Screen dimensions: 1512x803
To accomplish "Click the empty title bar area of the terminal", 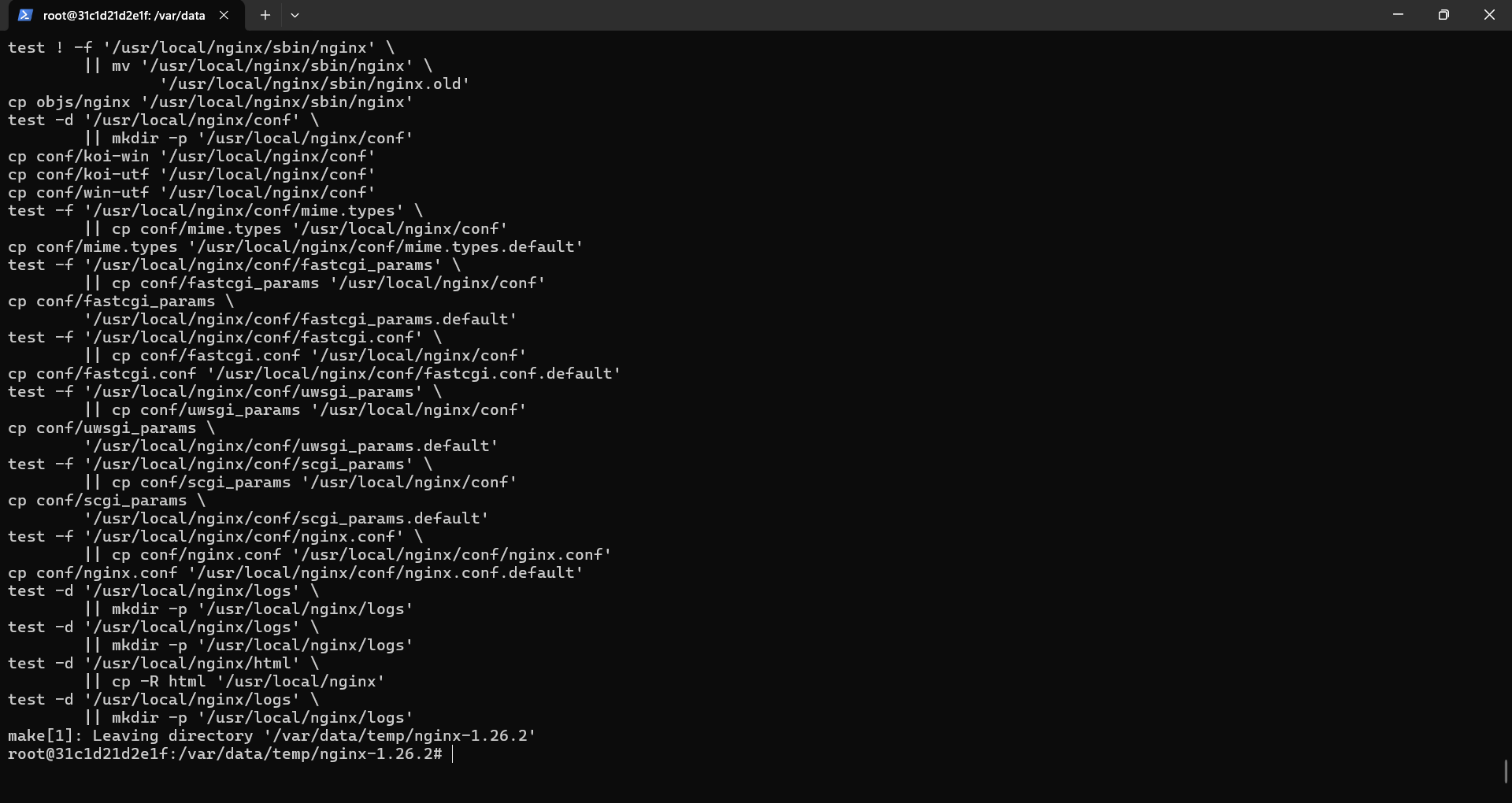I will [x=835, y=15].
